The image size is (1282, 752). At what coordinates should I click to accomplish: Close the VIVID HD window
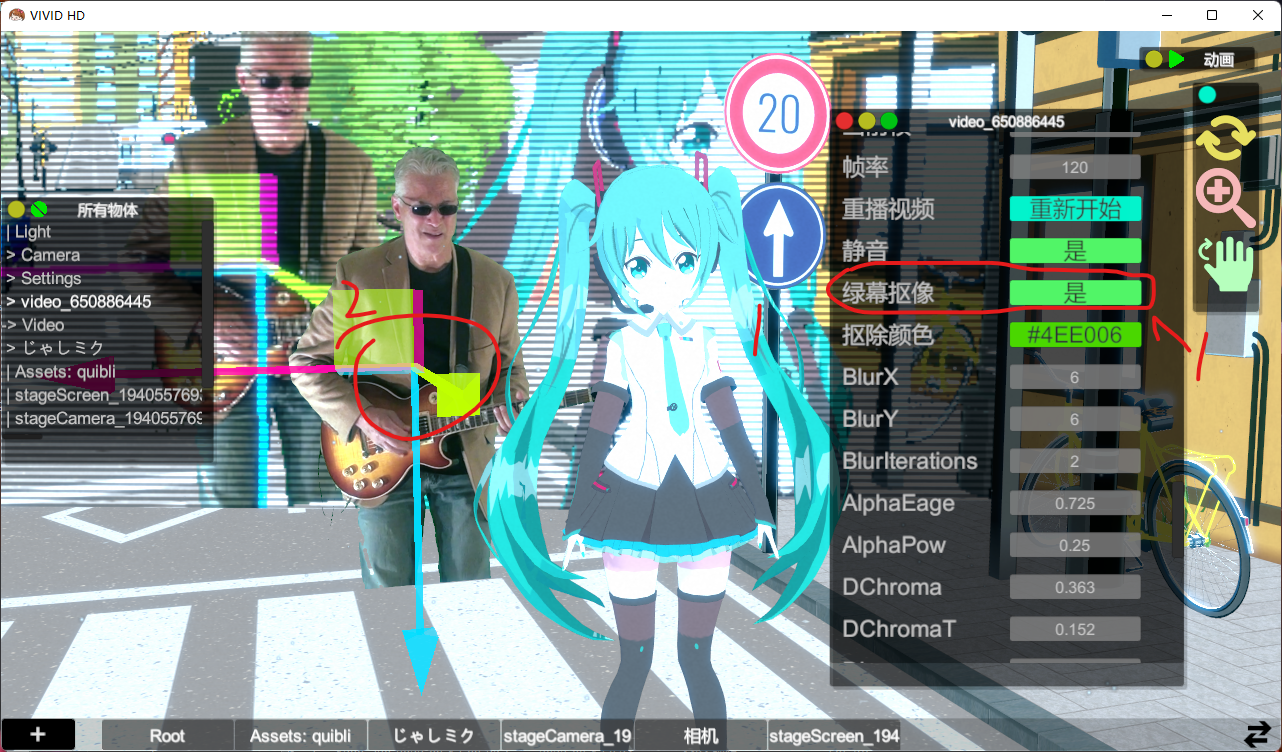[x=1258, y=15]
